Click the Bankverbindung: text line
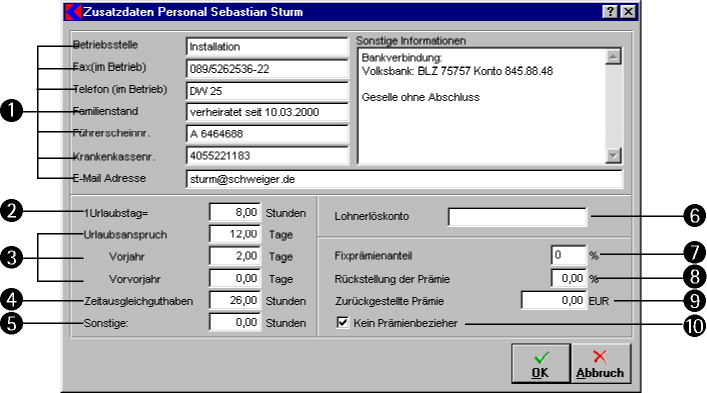The image size is (707, 393). tap(402, 58)
